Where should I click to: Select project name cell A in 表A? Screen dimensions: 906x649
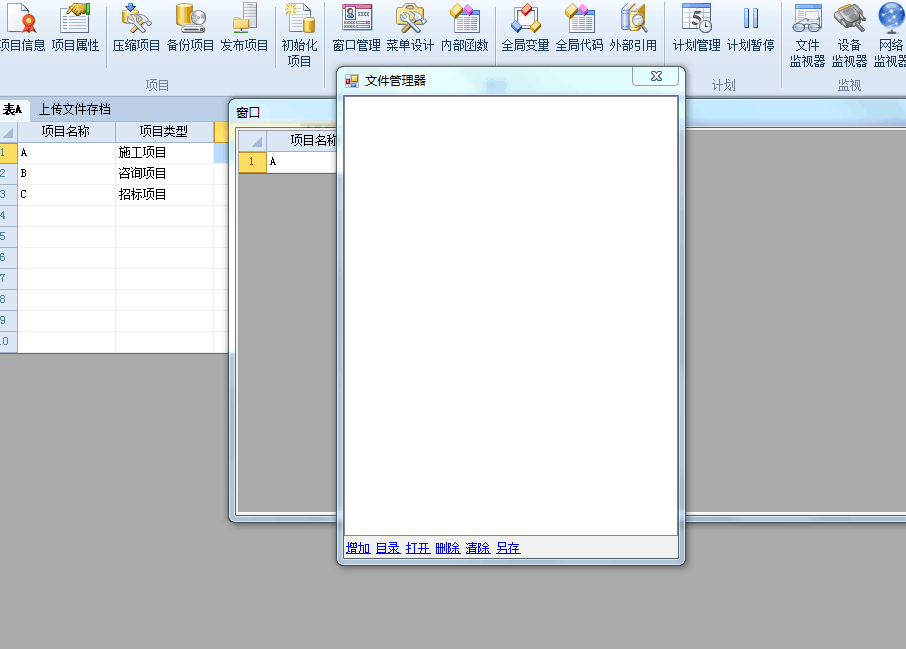tap(66, 153)
